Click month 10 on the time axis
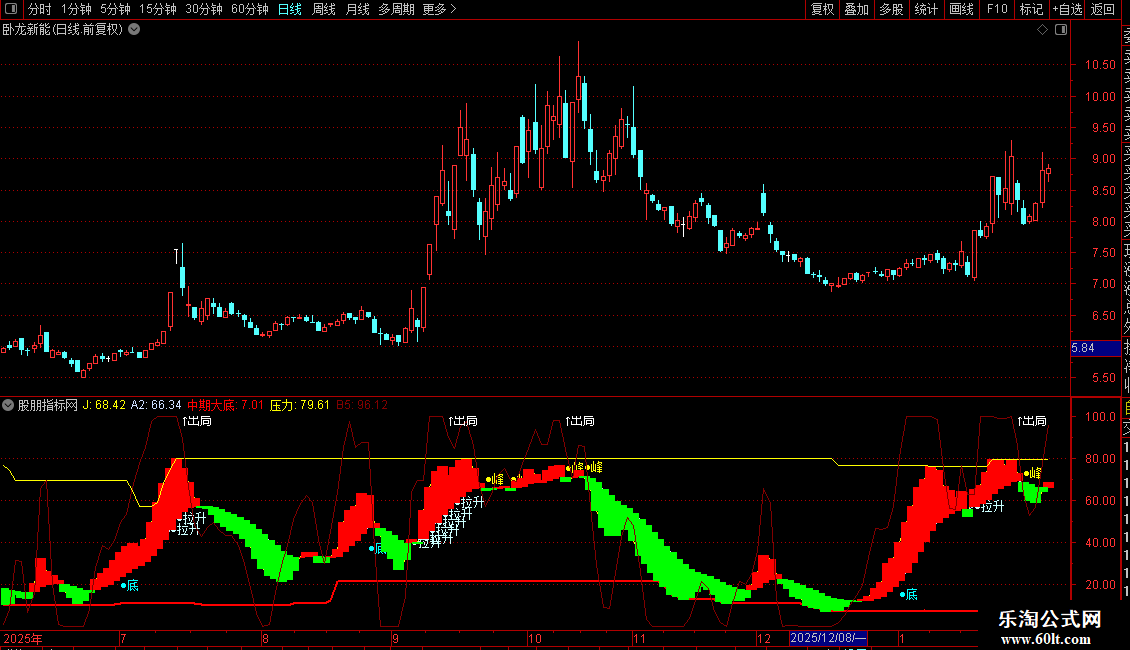Viewport: 1130px width, 650px height. click(x=534, y=638)
